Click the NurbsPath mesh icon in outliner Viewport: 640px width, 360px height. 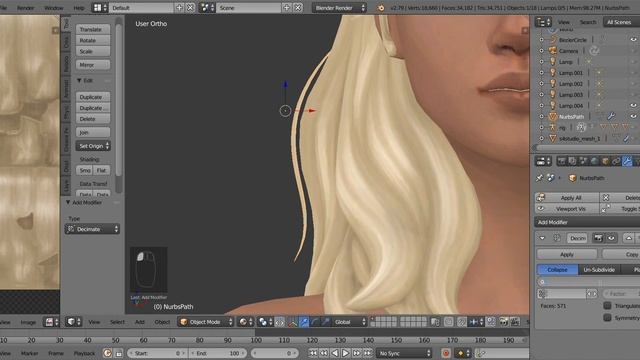tap(553, 117)
